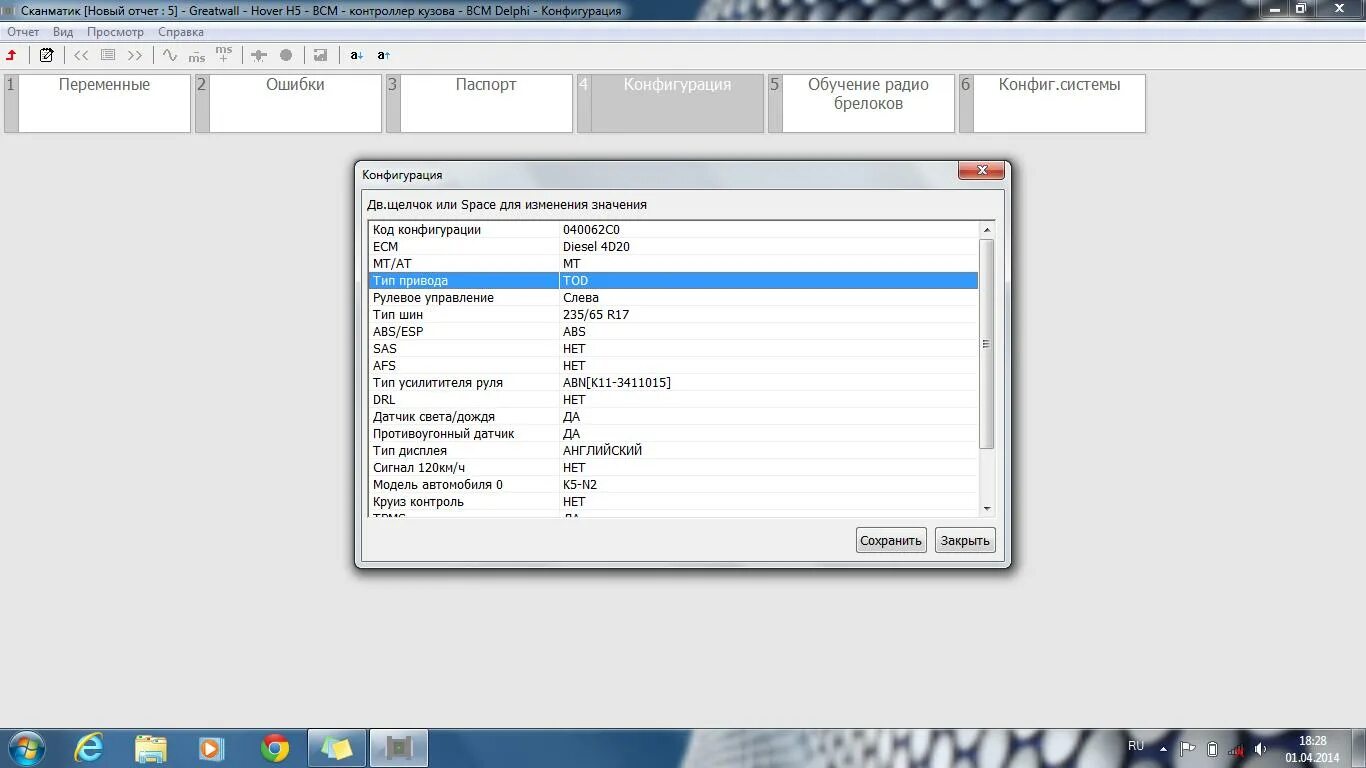Click the sticky notes taskbar icon
Image resolution: width=1366 pixels, height=768 pixels.
click(x=337, y=748)
